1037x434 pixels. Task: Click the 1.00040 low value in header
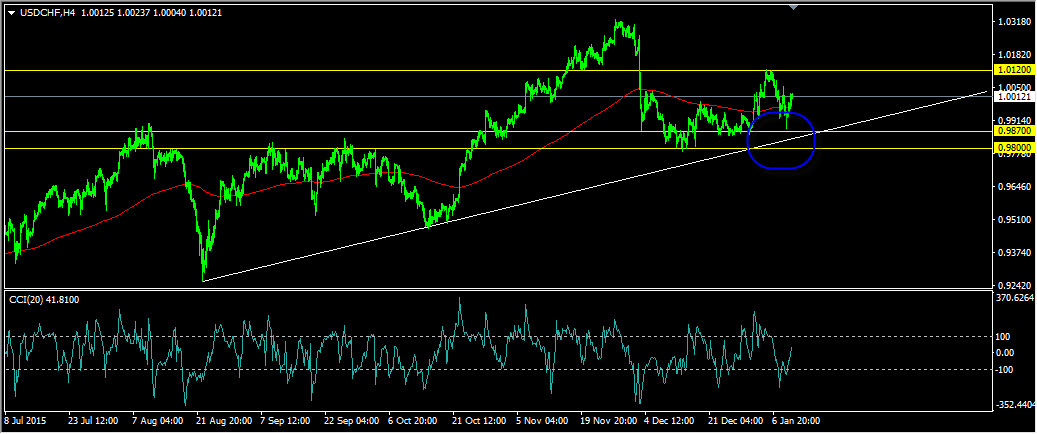pyautogui.click(x=169, y=13)
